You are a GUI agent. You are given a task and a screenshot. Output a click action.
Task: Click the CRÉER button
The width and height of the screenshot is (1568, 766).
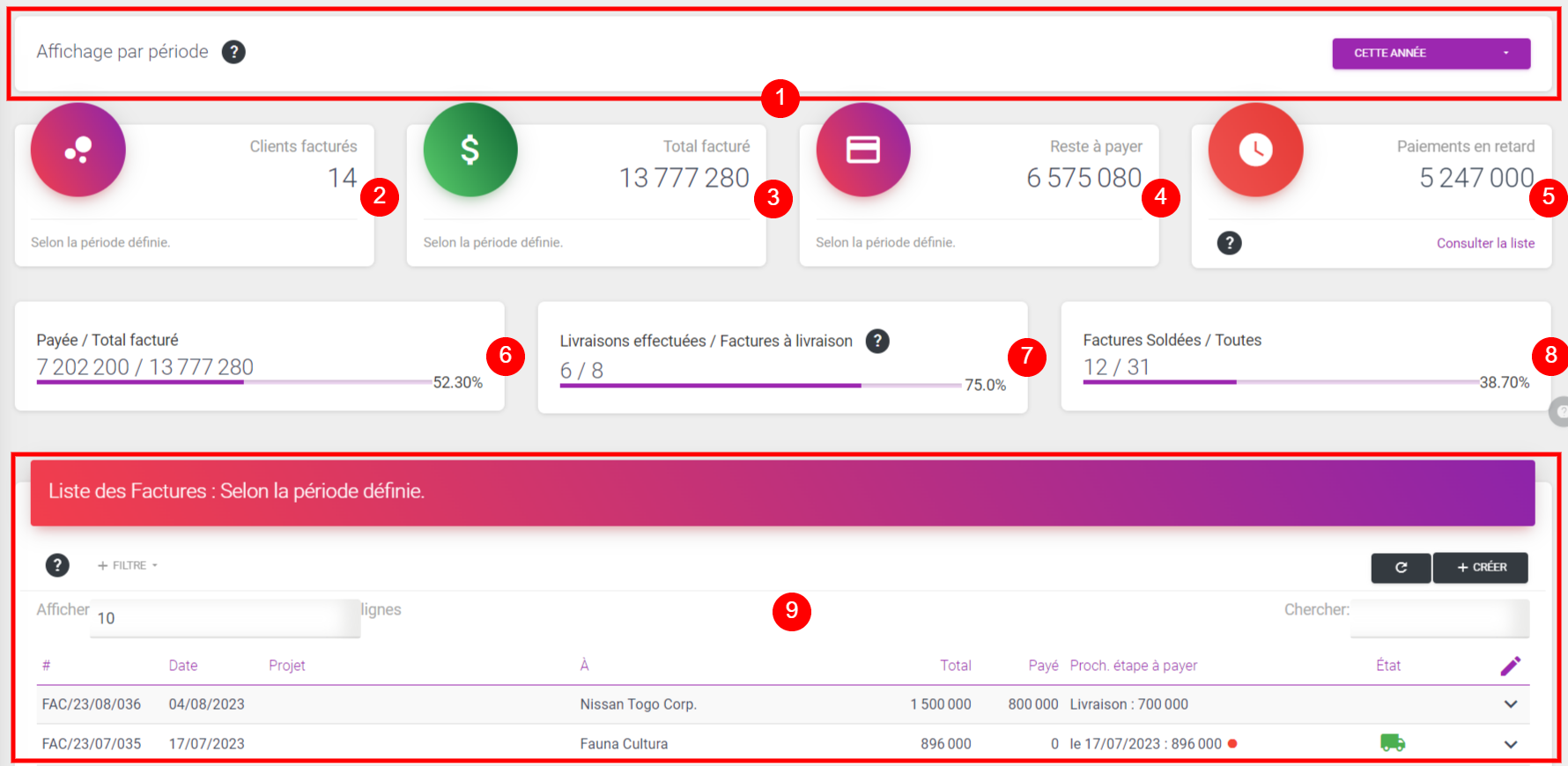pos(1481,568)
